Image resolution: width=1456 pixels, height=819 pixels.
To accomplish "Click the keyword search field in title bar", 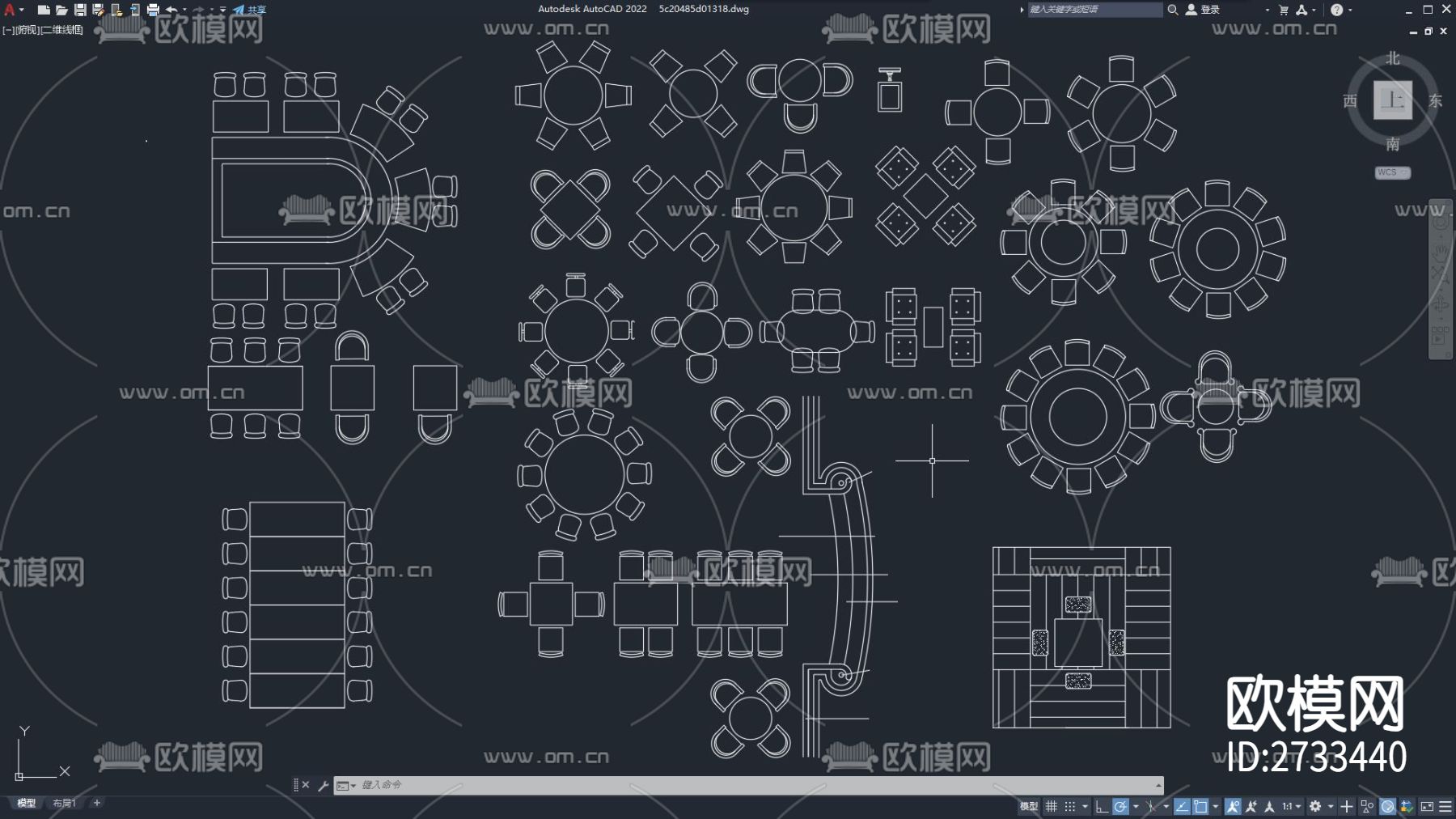I will pyautogui.click(x=1095, y=10).
